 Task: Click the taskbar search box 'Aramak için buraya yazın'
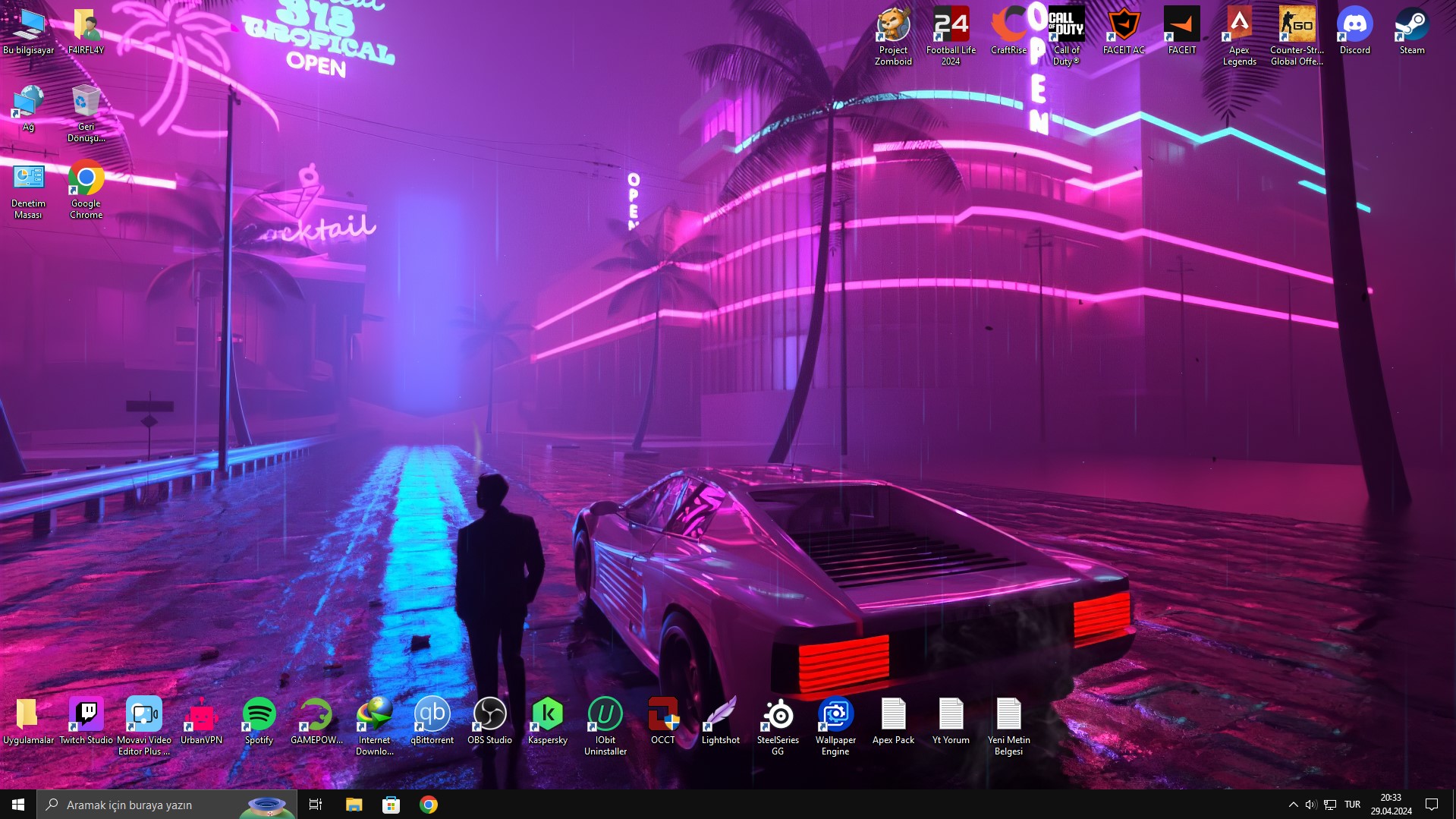(167, 805)
